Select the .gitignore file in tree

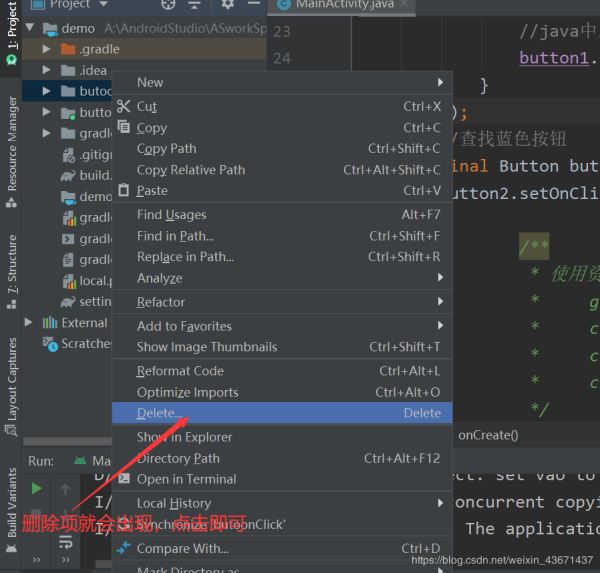pyautogui.click(x=86, y=154)
